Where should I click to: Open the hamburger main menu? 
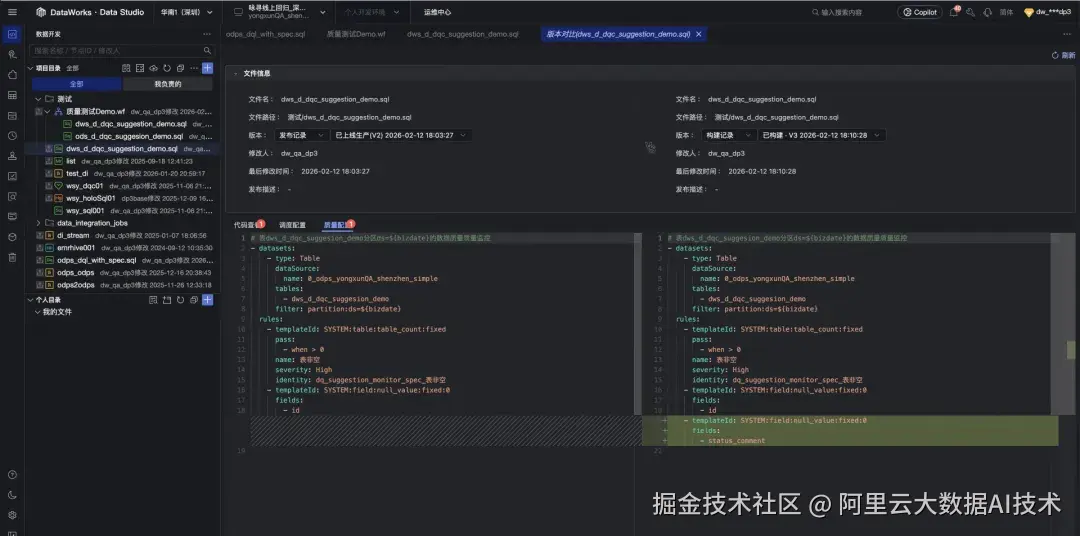click(12, 12)
